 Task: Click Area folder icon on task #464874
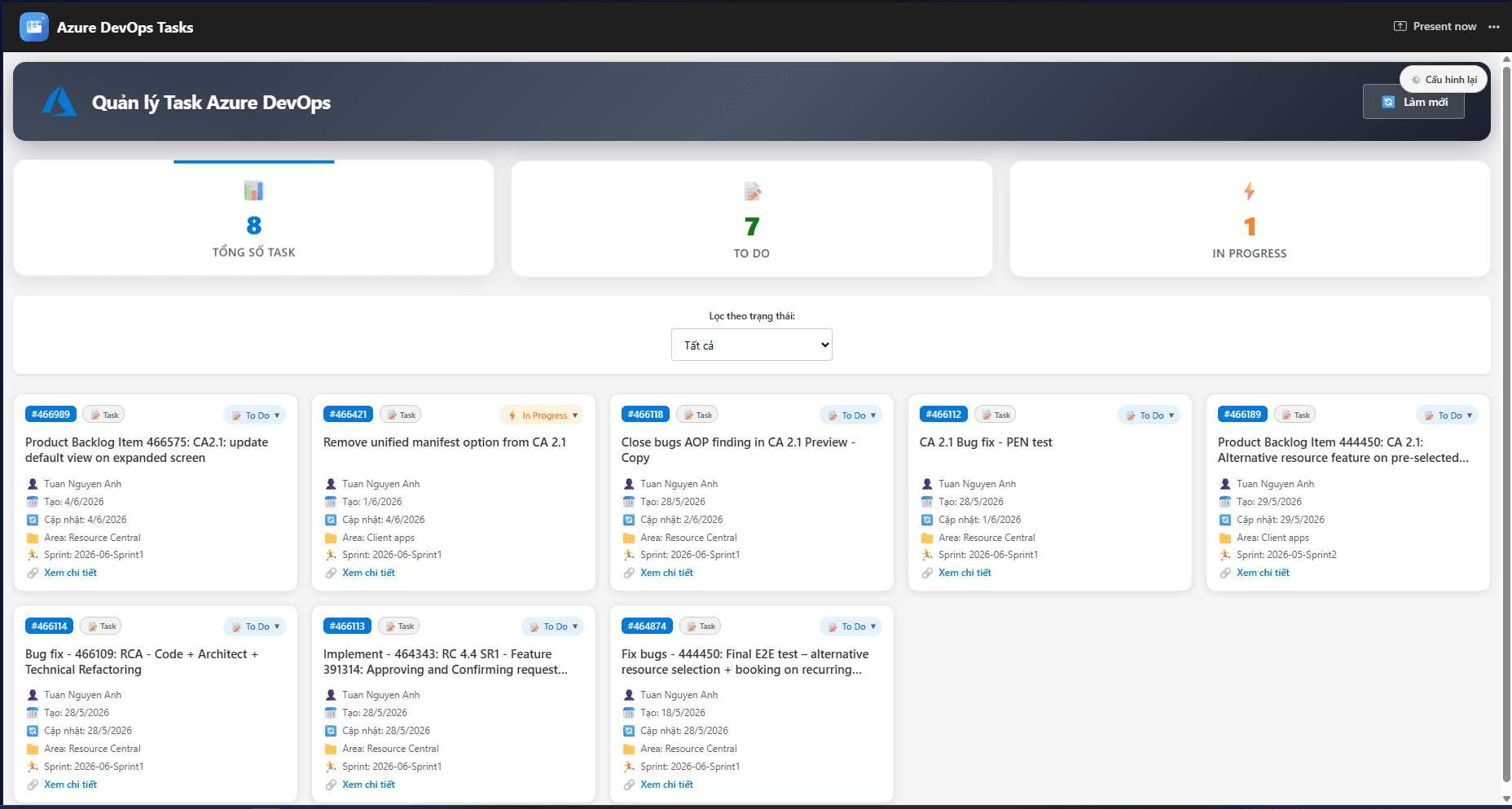click(629, 749)
